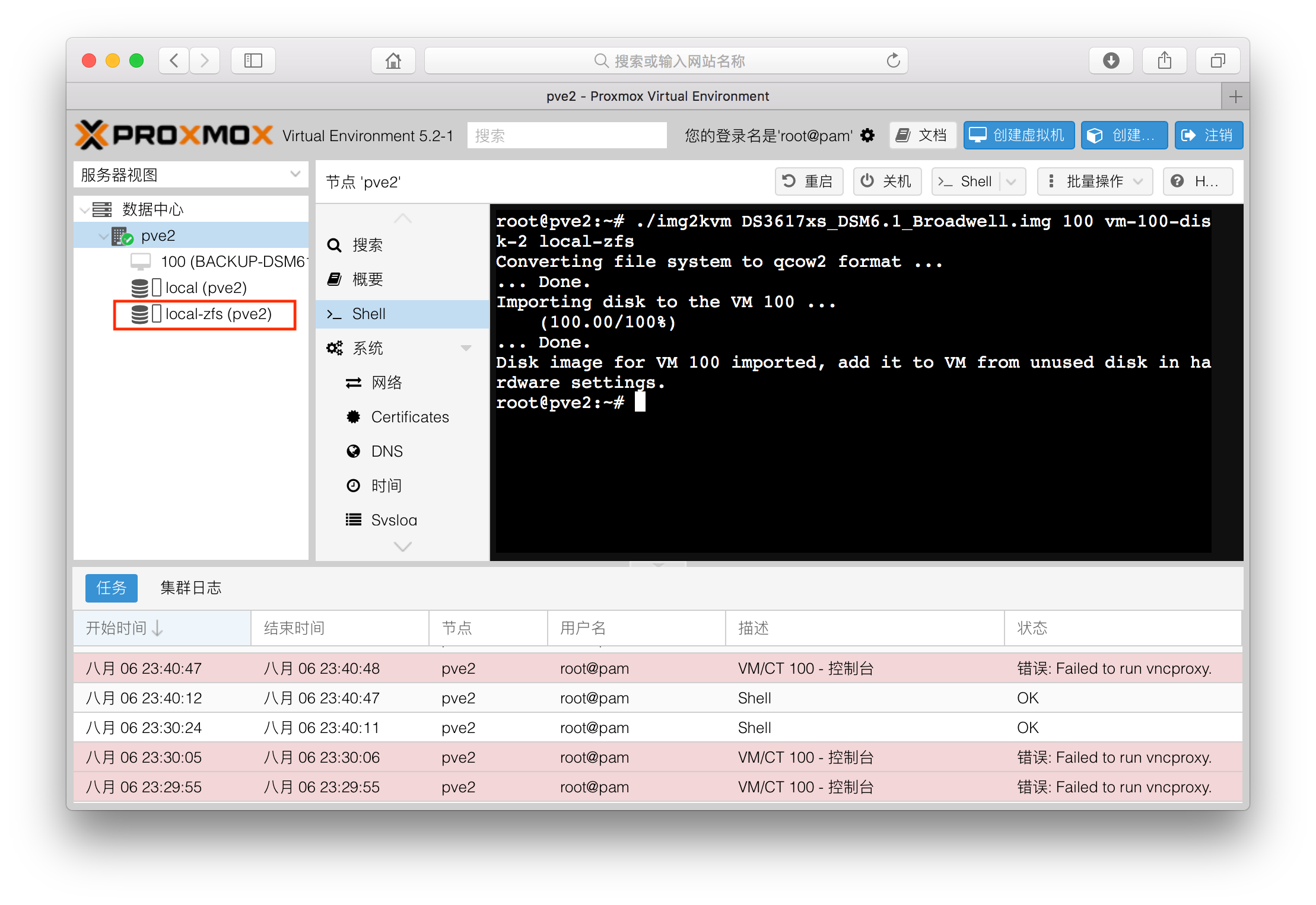Image resolution: width=1316 pixels, height=905 pixels.
Task: Click the 注销 logout button
Action: pos(1209,135)
